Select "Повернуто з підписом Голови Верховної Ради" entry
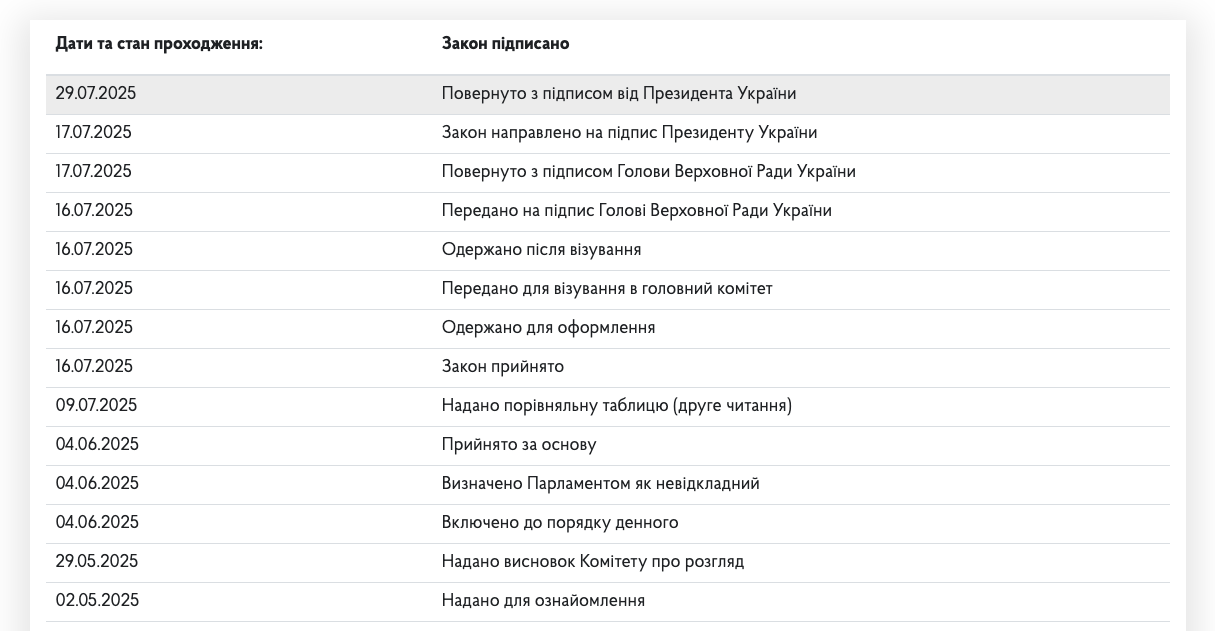This screenshot has width=1215, height=631. pyautogui.click(x=648, y=172)
